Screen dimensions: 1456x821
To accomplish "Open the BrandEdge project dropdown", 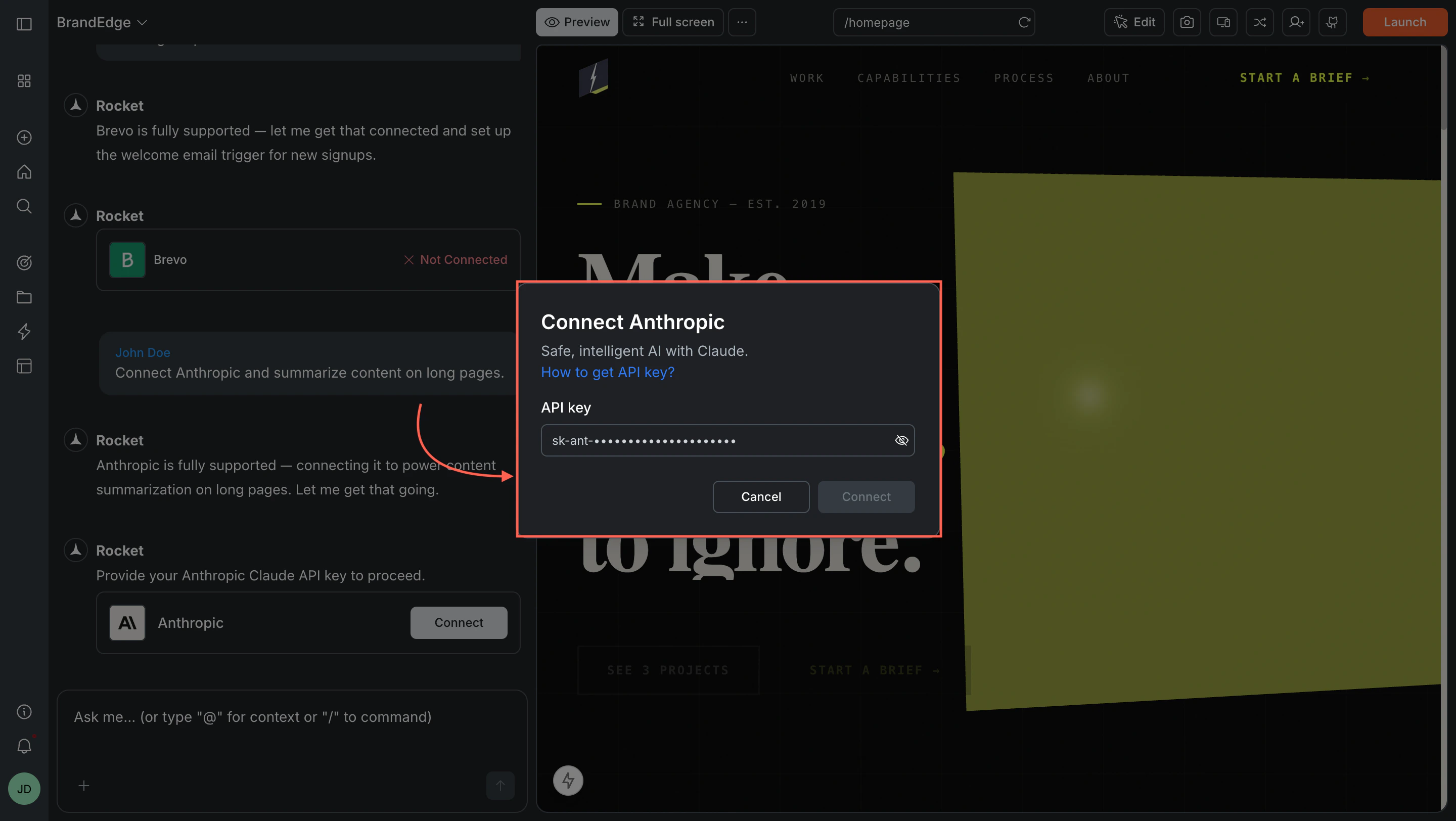I will tap(101, 22).
